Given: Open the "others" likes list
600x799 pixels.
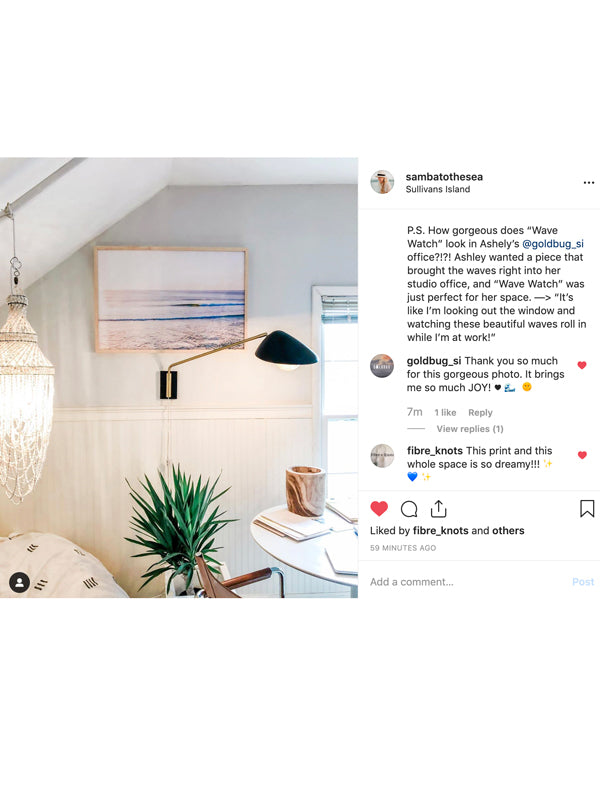Looking at the screenshot, I should (508, 530).
